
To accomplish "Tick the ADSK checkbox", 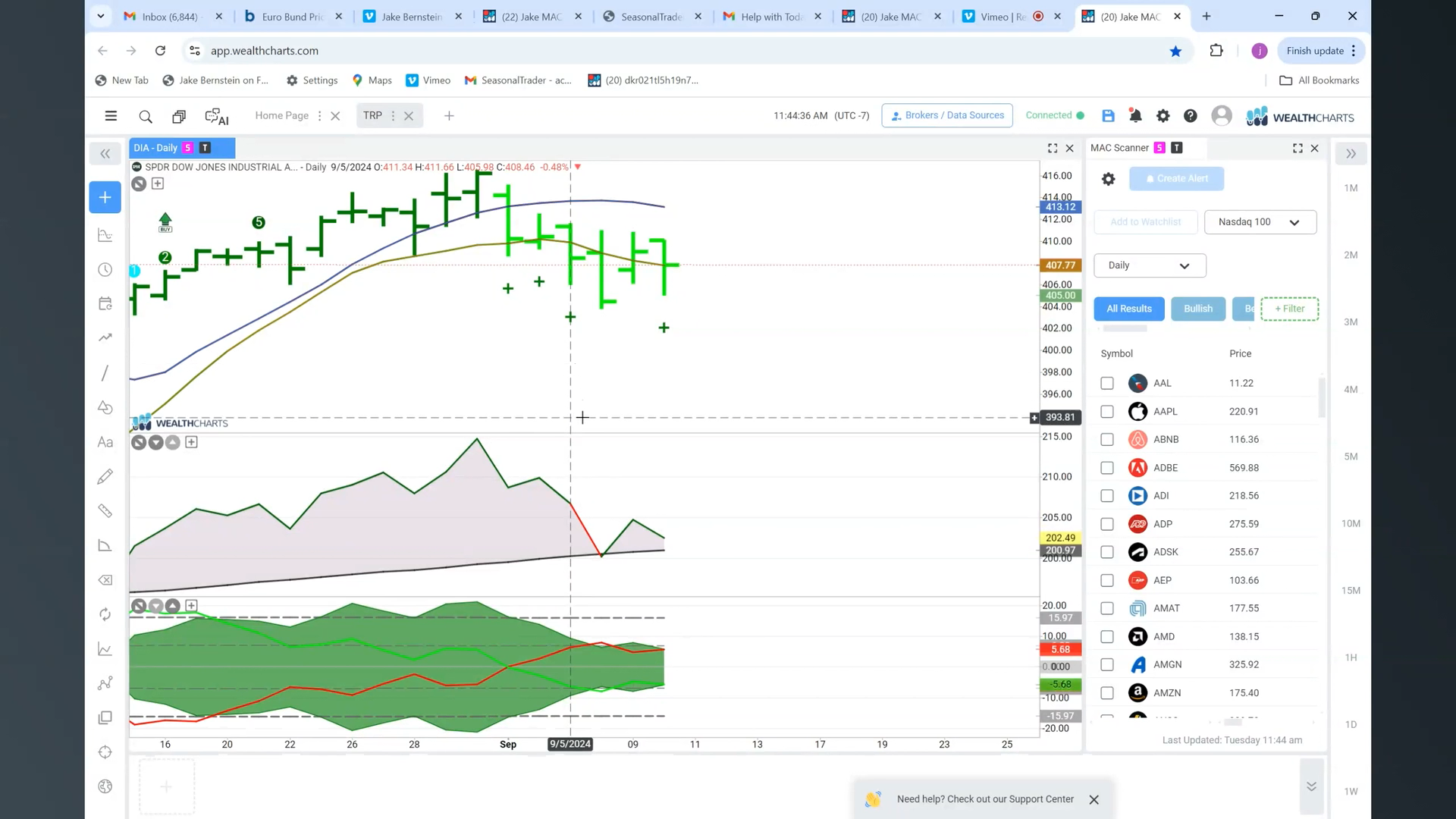I will click(x=1107, y=552).
